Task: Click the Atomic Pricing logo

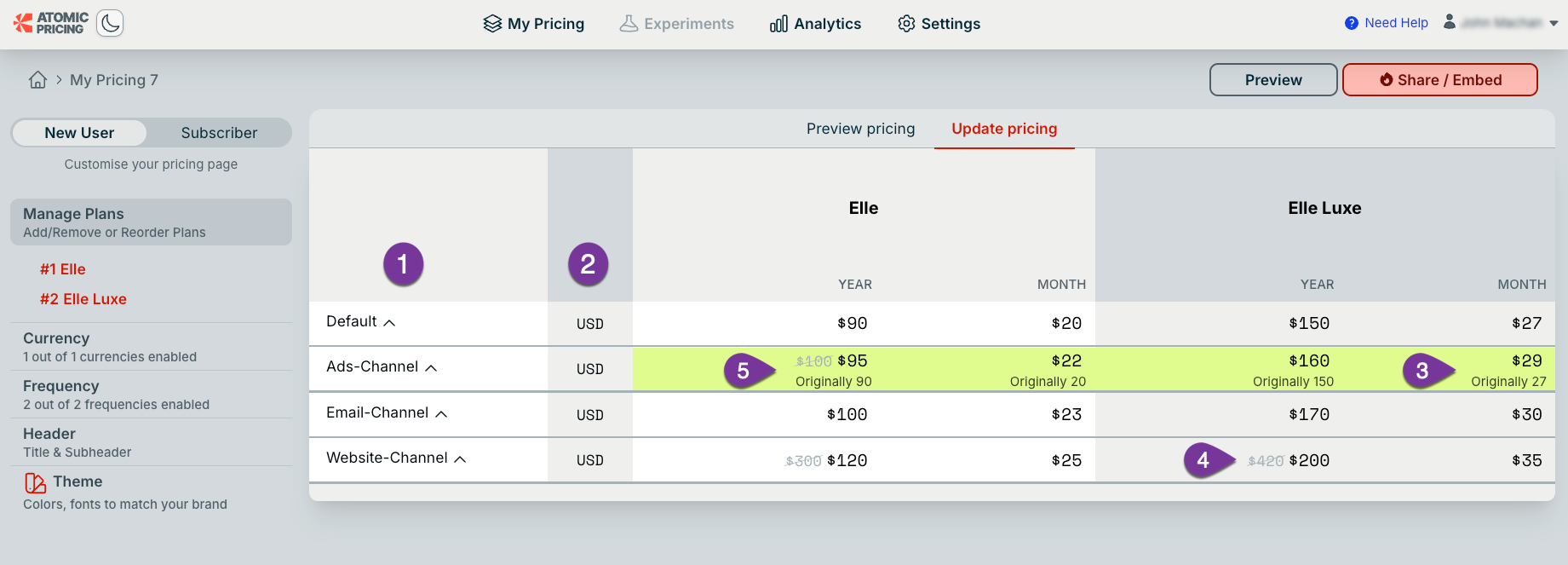Action: click(x=51, y=23)
